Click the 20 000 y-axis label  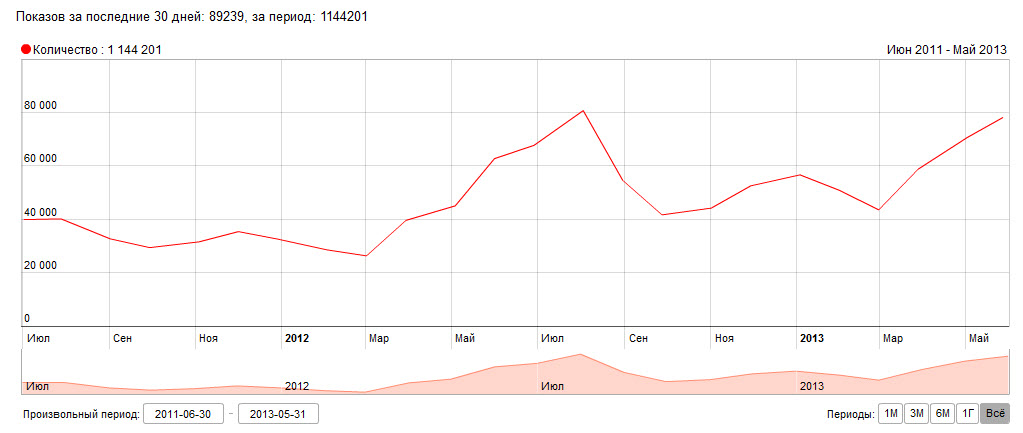click(x=40, y=266)
